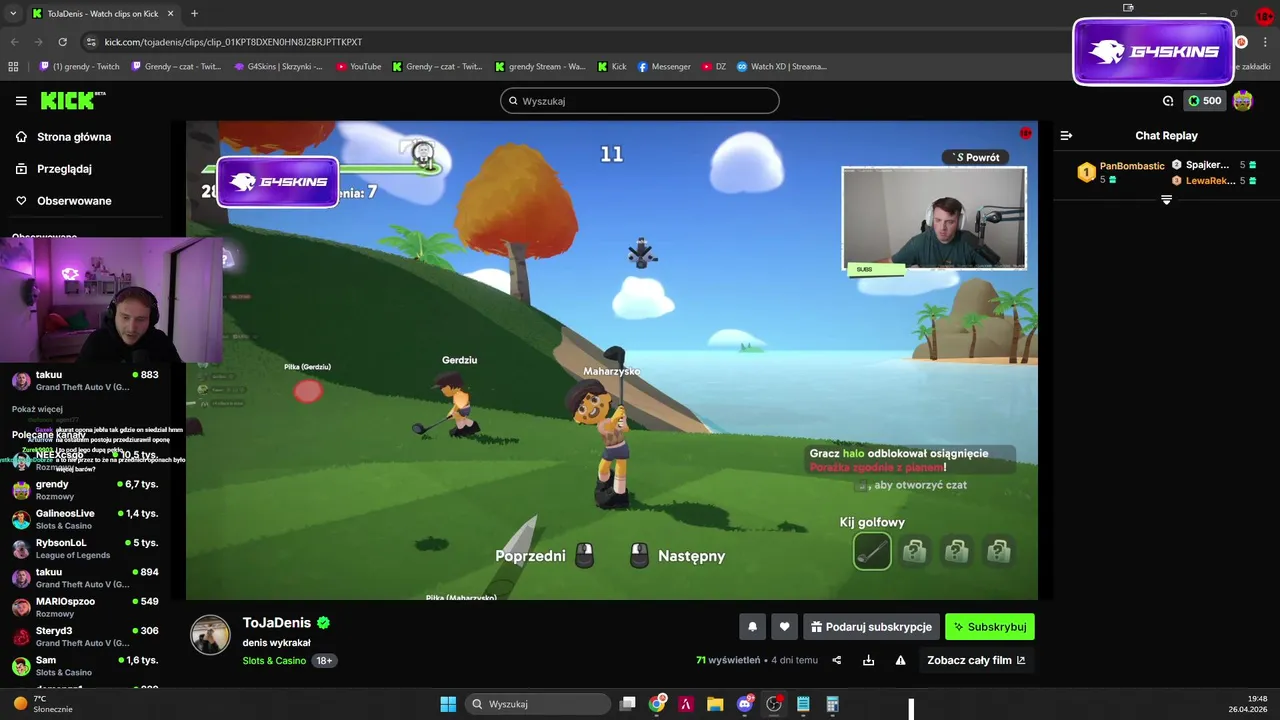Close the ToJaDenis Kick tab
Image resolution: width=1280 pixels, height=720 pixels.
(169, 13)
